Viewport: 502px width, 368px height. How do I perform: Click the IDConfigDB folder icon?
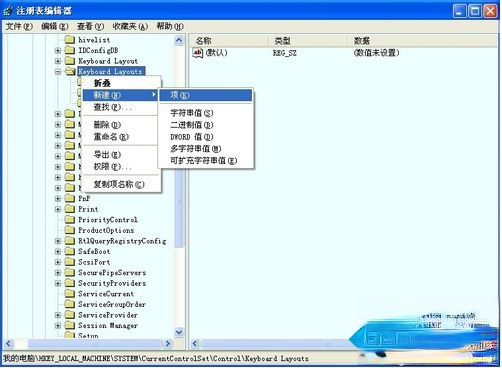(70, 51)
